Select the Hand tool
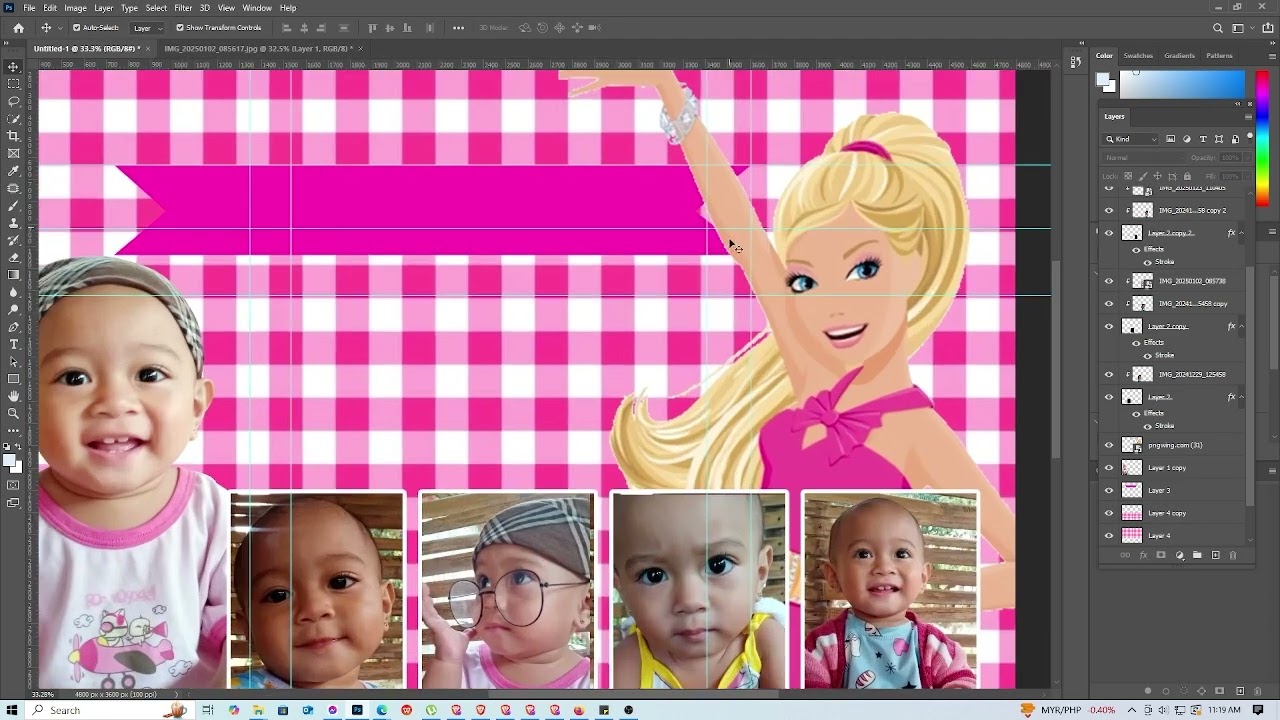1280x720 pixels. coord(13,396)
